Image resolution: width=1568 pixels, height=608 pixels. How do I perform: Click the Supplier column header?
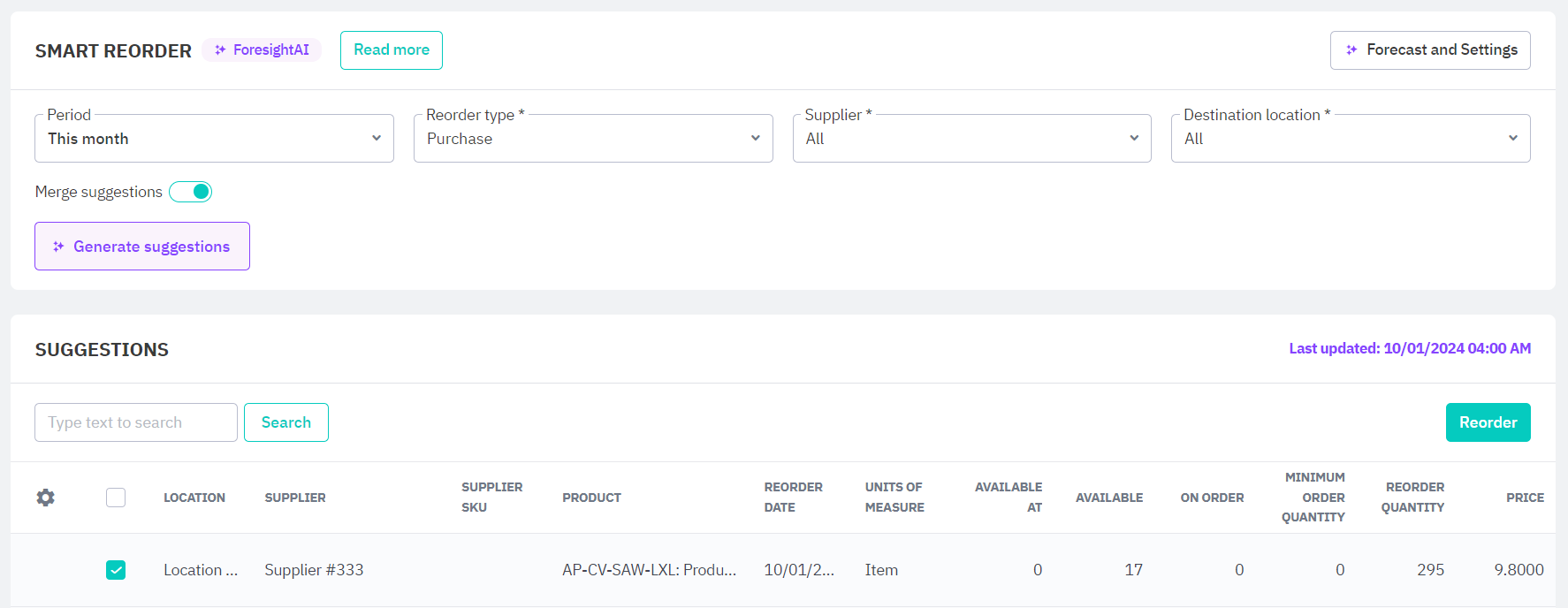[x=295, y=498]
